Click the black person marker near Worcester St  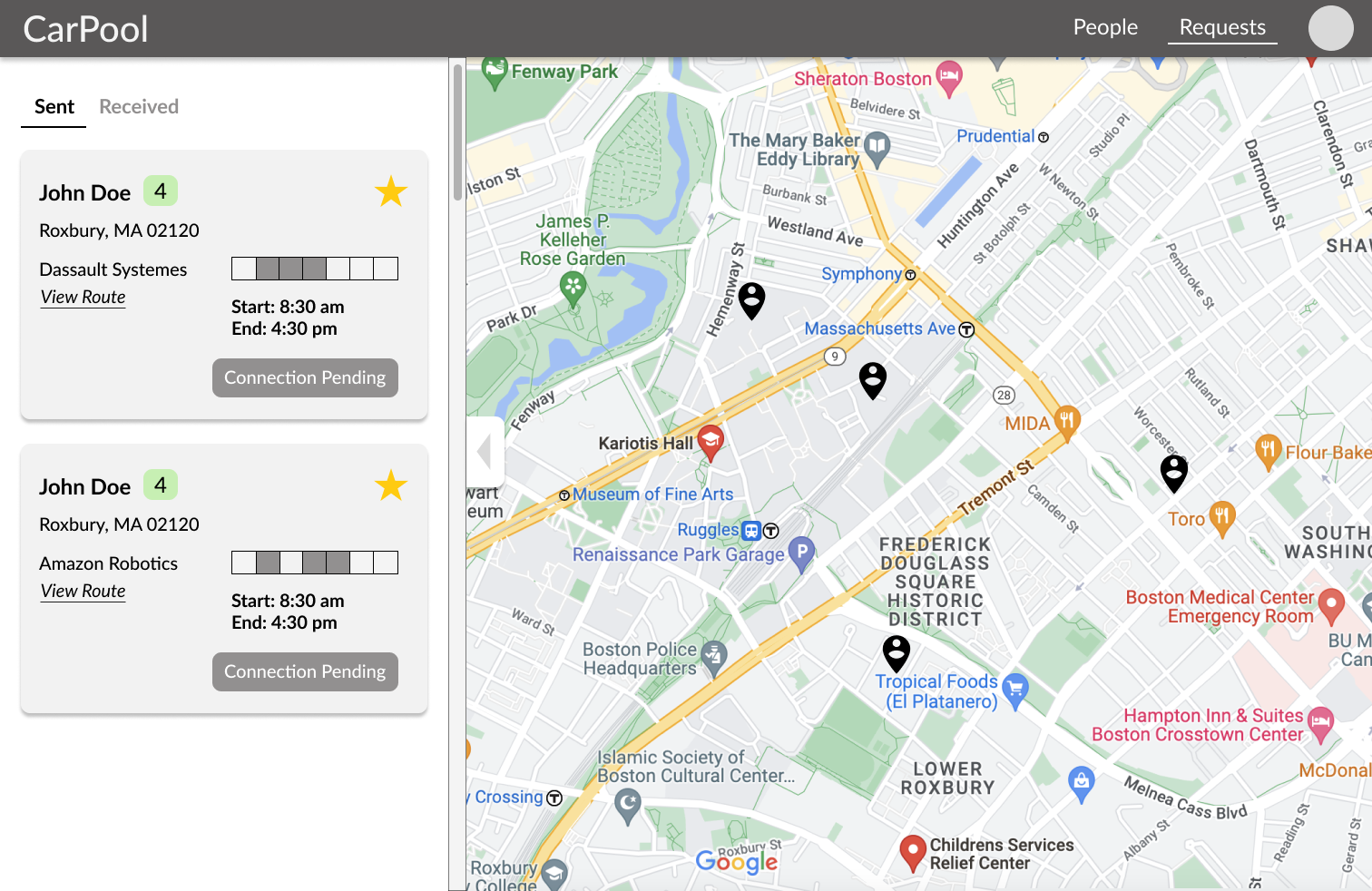point(1174,473)
